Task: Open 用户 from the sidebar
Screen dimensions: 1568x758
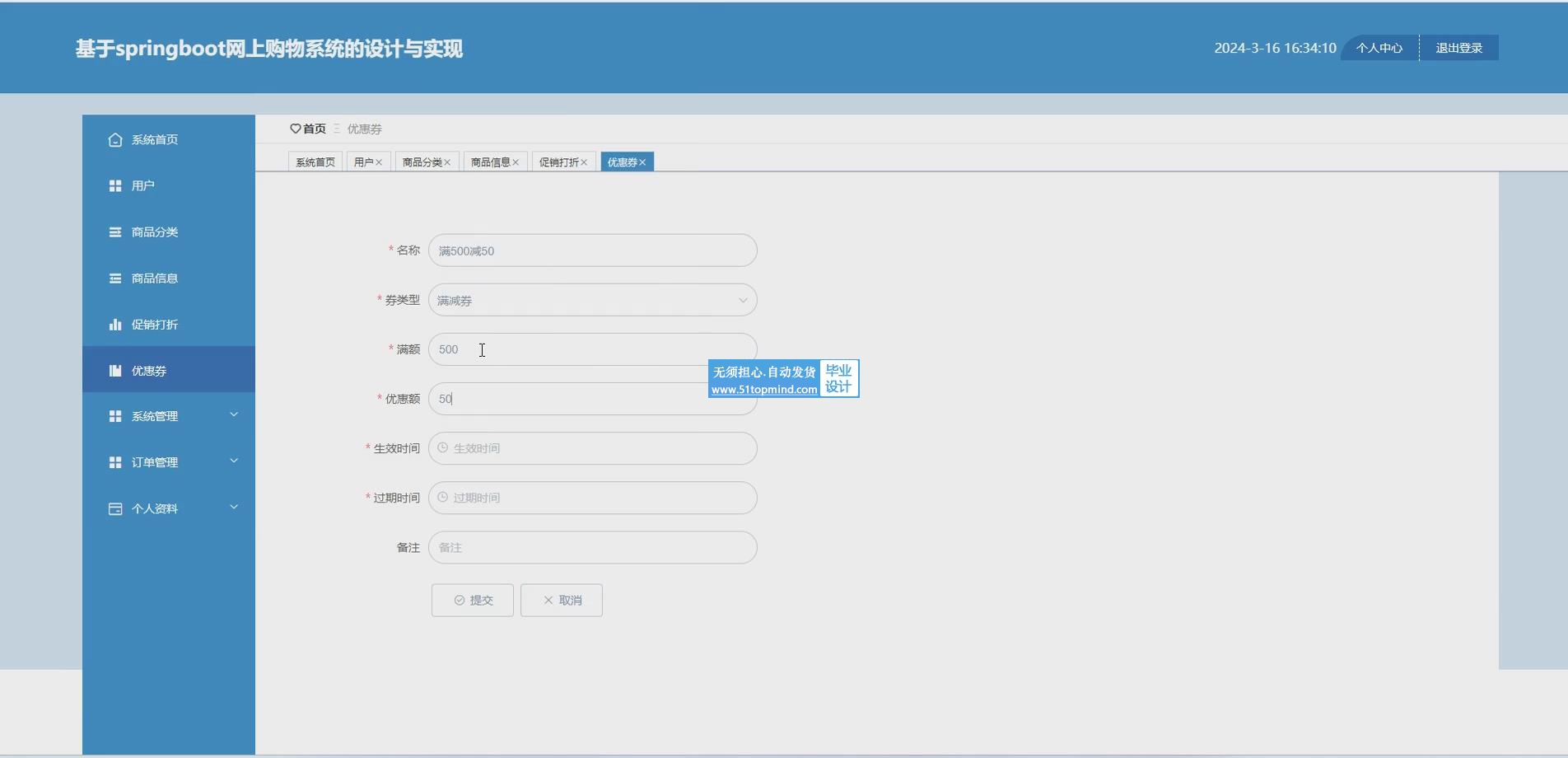Action: click(169, 186)
